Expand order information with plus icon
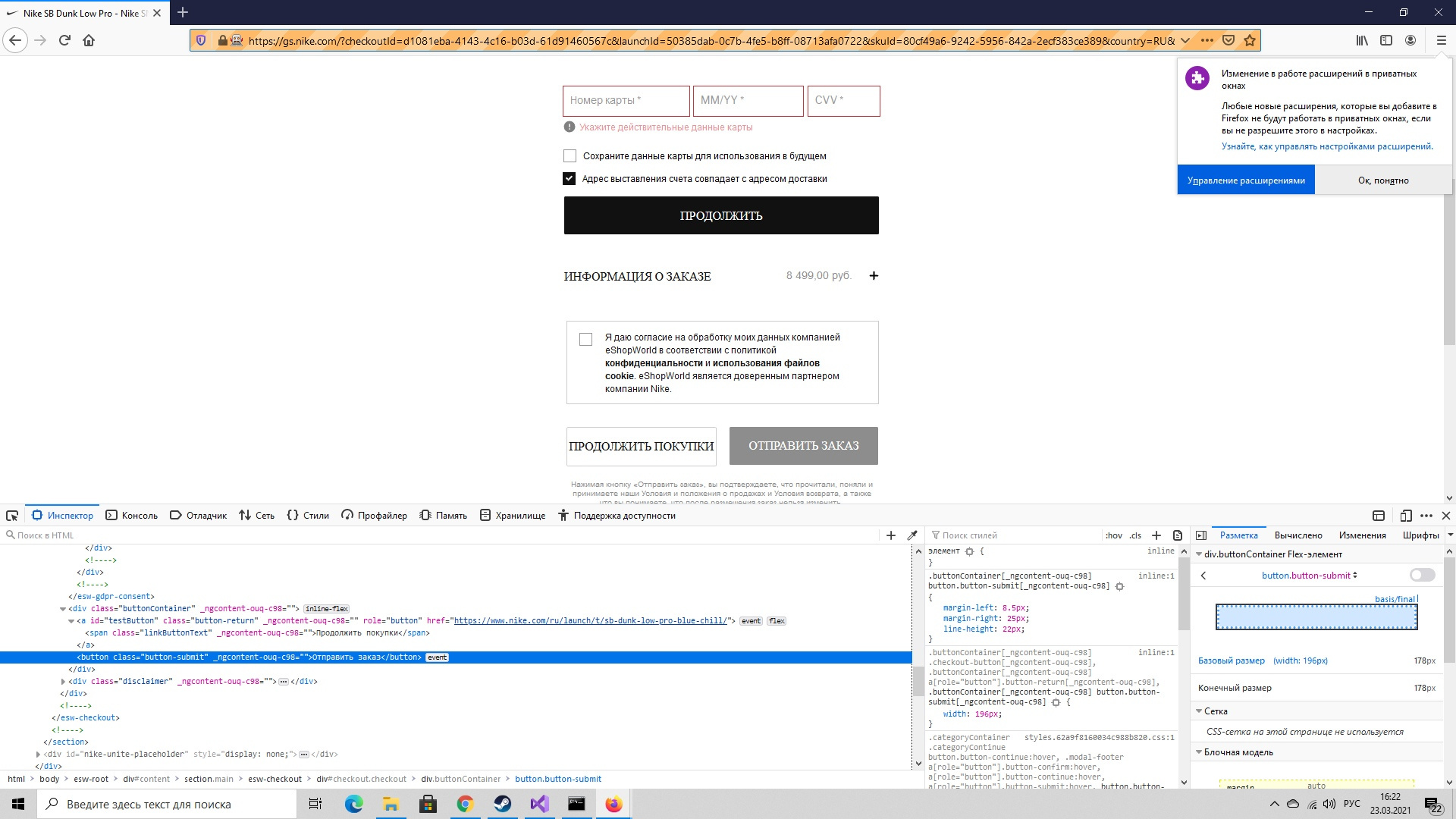 (x=874, y=276)
